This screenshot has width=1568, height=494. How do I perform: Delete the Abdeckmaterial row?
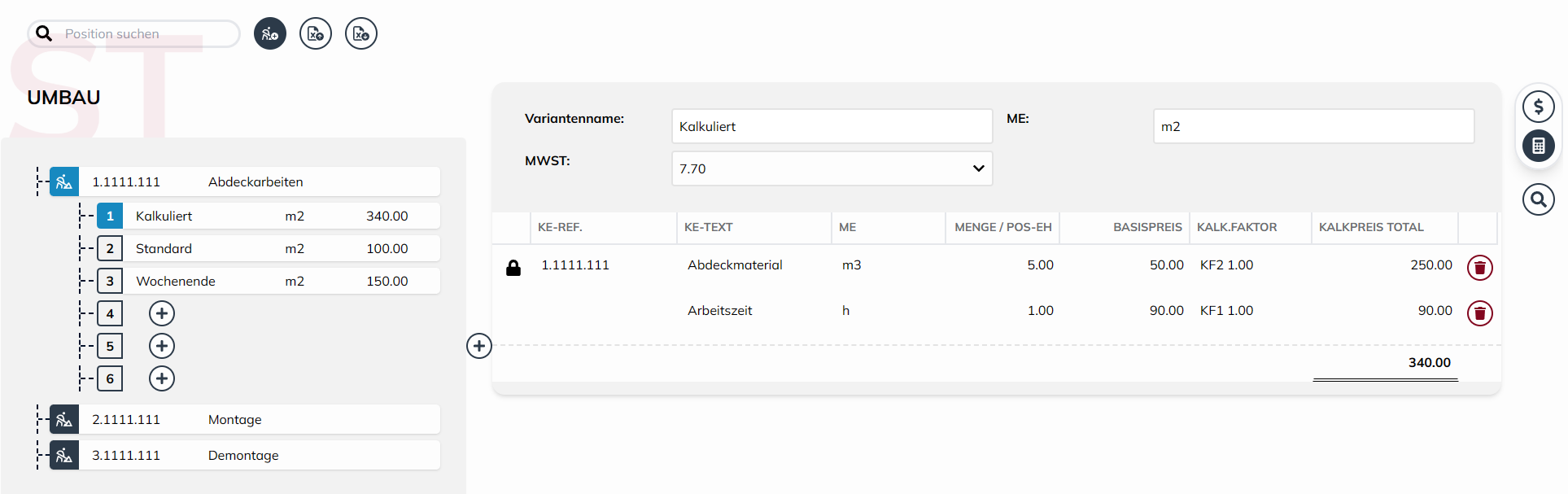[1479, 268]
